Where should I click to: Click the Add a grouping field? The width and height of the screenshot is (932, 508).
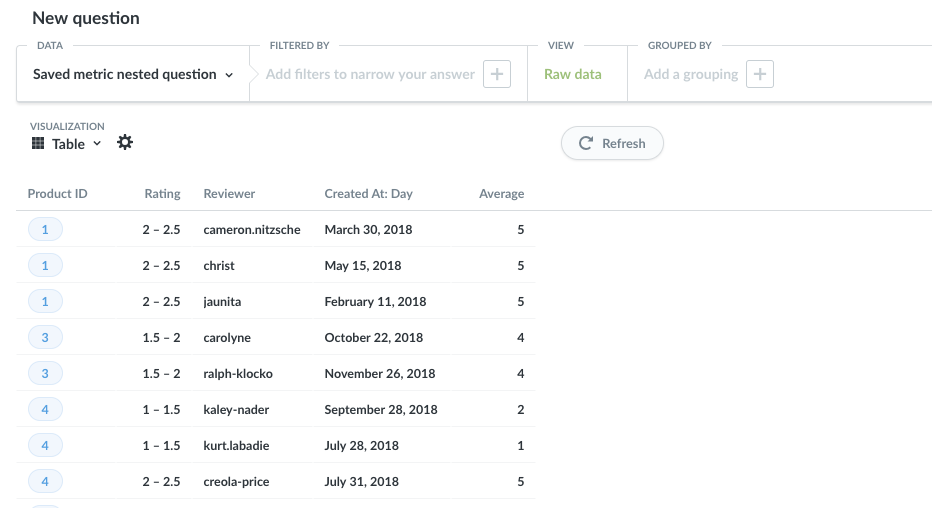(691, 74)
